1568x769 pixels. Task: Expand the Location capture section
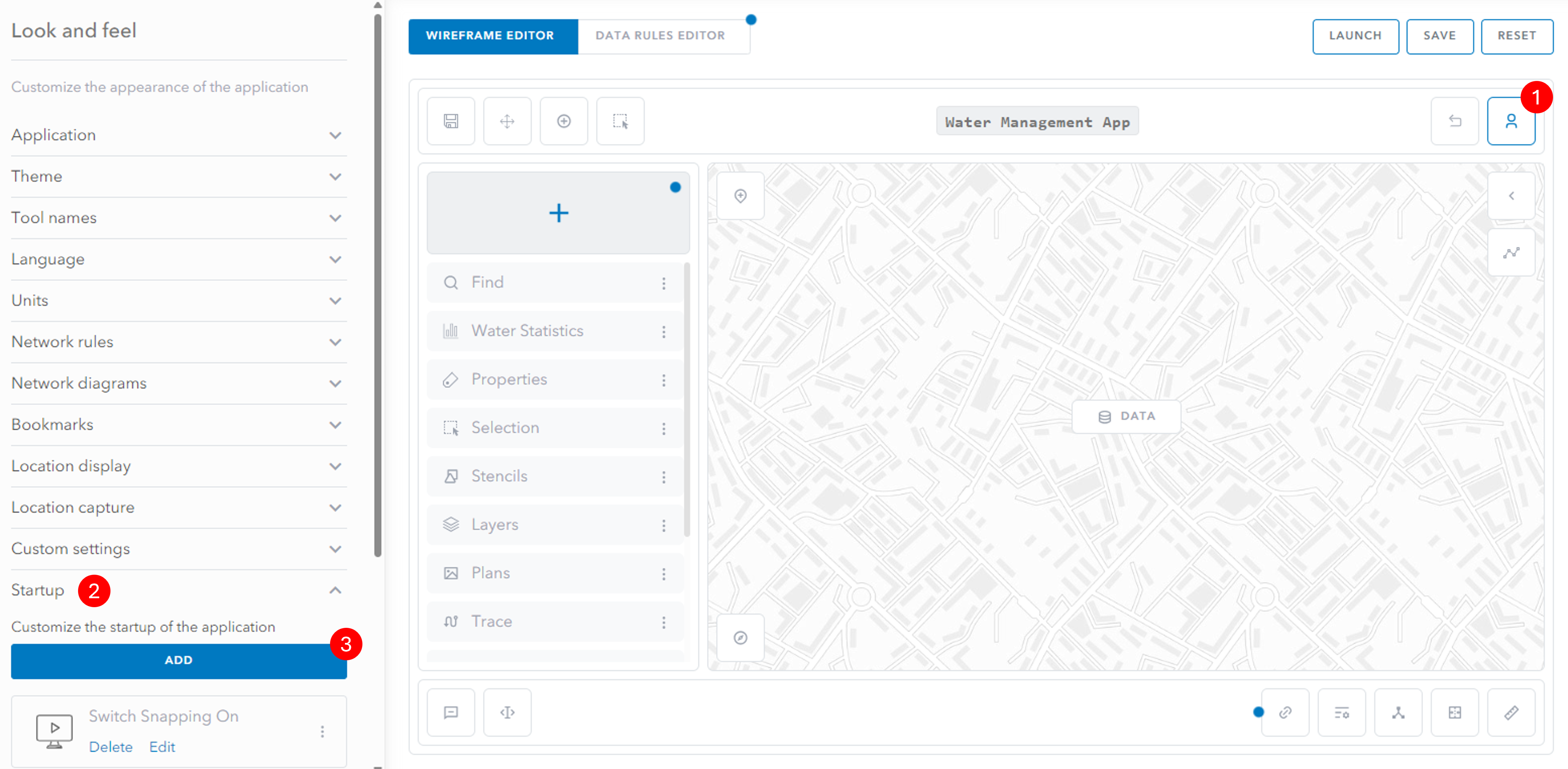[x=179, y=508]
